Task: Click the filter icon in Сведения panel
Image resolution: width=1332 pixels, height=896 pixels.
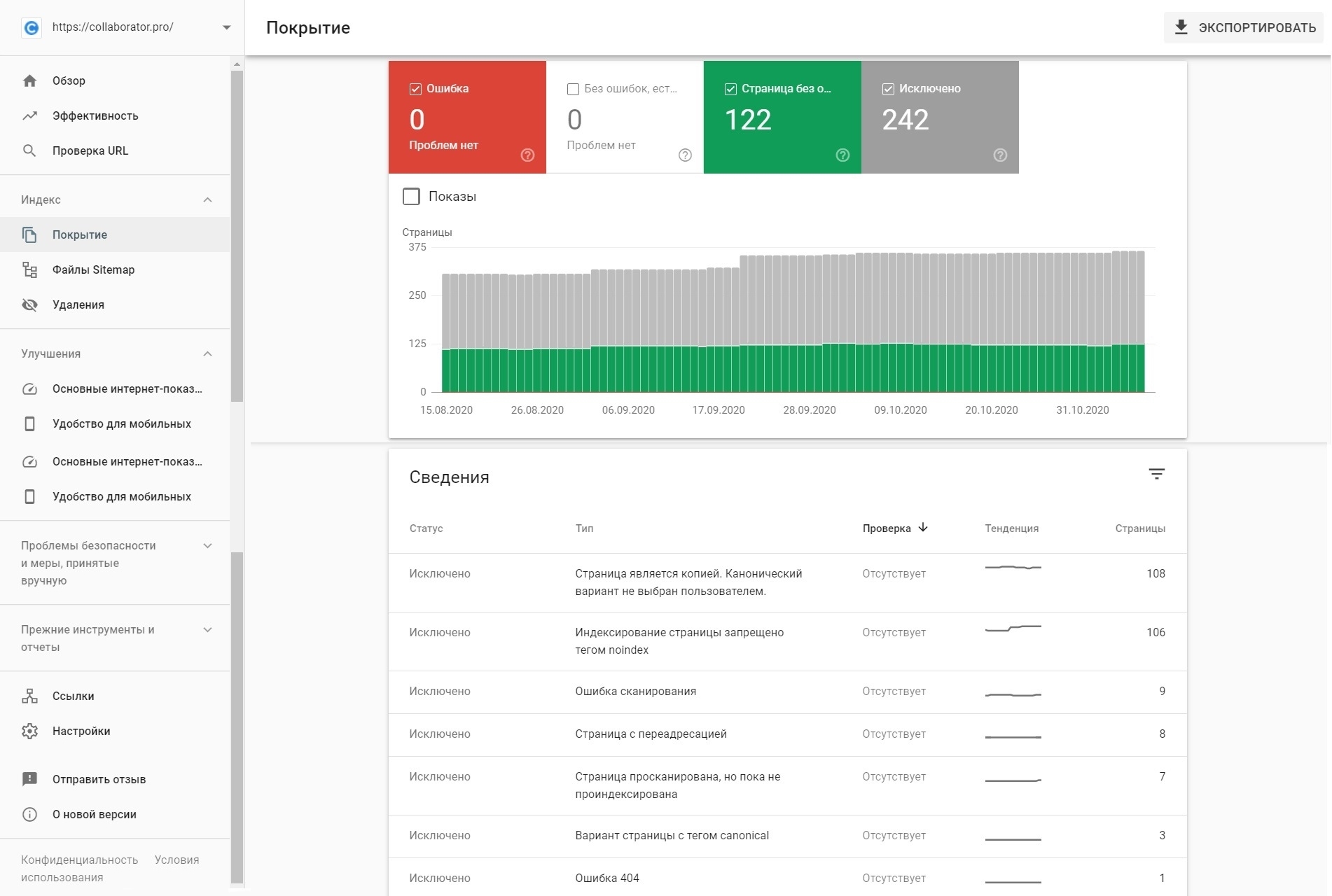Action: click(1157, 475)
